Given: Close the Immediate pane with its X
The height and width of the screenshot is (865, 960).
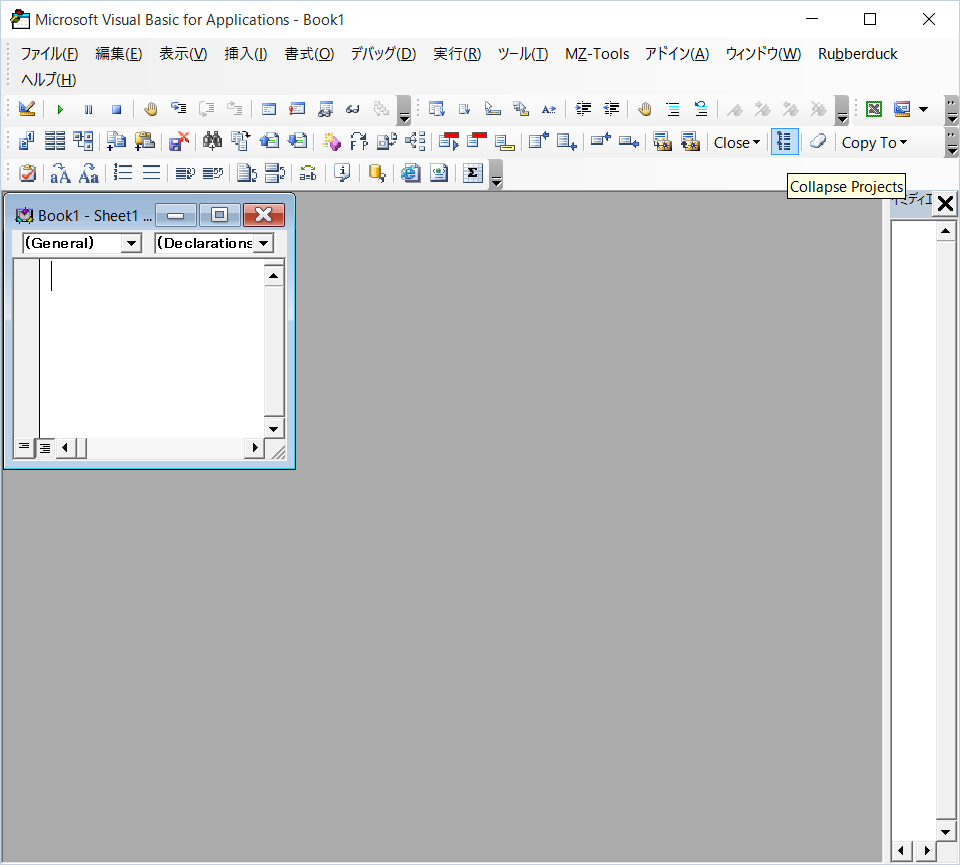Looking at the screenshot, I should (x=945, y=203).
